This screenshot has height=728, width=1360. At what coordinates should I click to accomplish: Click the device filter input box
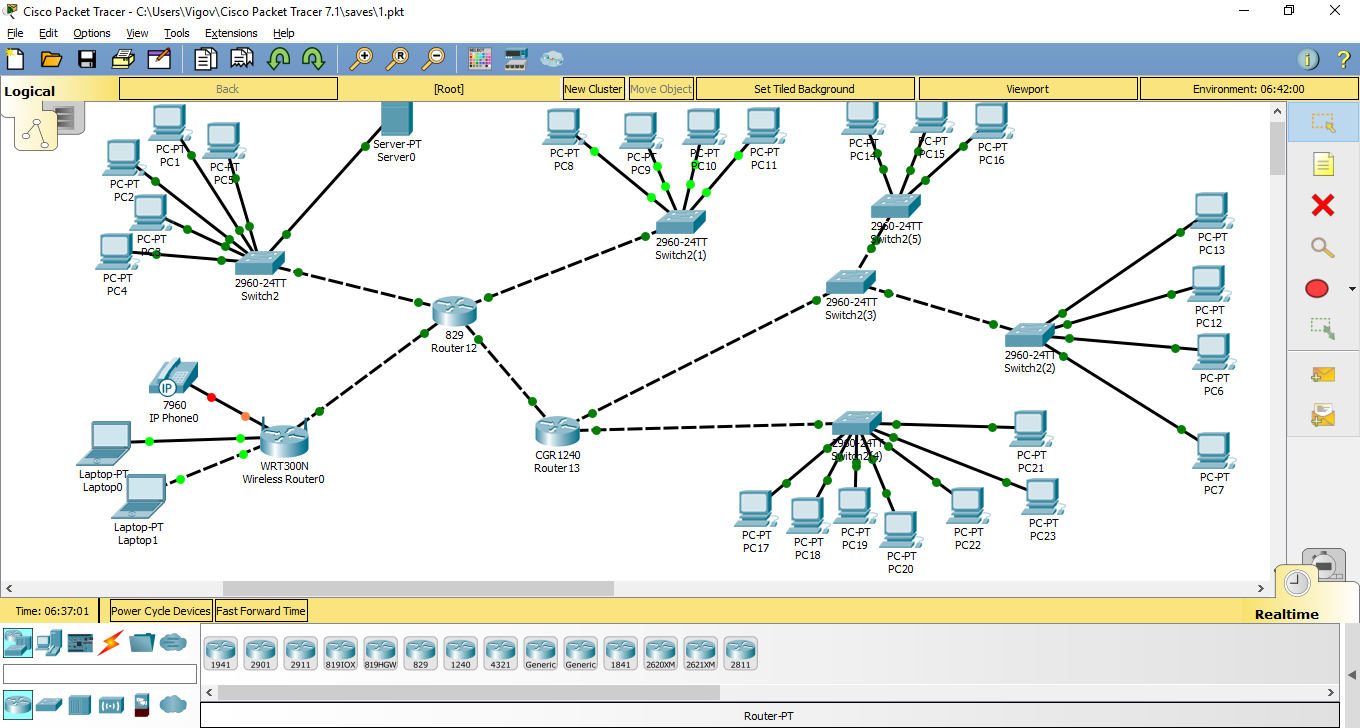tap(100, 673)
